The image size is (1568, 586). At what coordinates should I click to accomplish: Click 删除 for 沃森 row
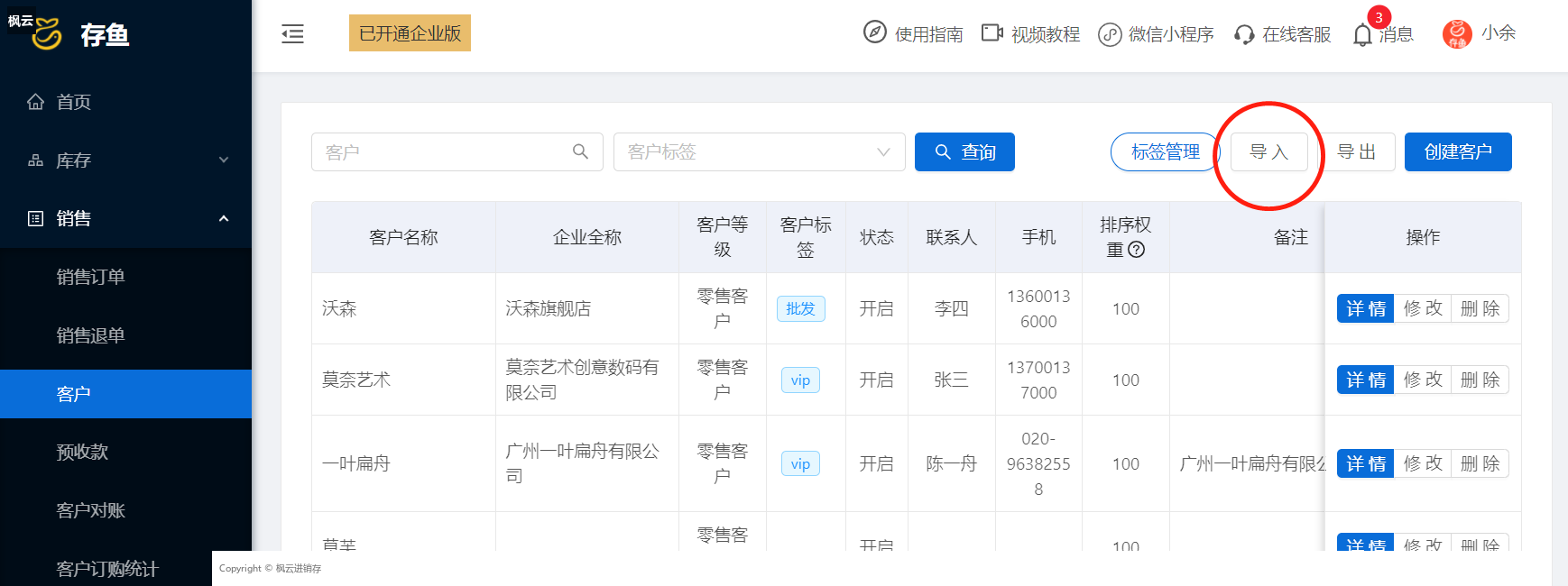coord(1480,308)
